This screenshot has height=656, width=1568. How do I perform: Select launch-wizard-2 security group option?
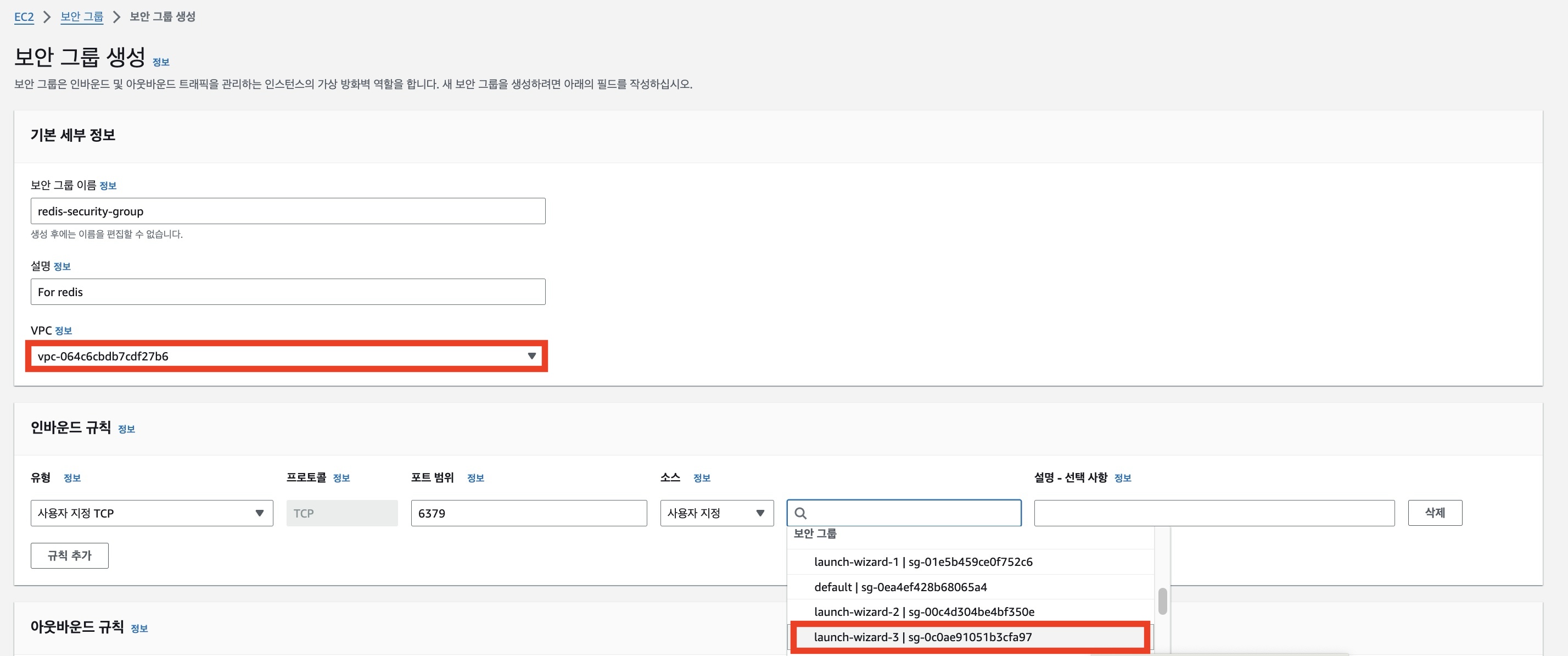[970, 611]
